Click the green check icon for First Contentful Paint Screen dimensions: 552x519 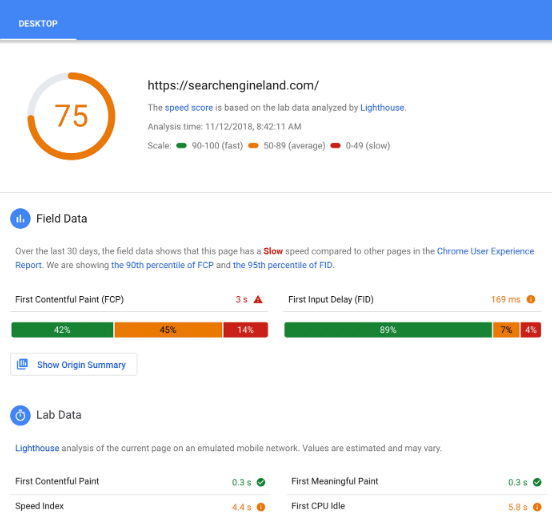pyautogui.click(x=261, y=482)
